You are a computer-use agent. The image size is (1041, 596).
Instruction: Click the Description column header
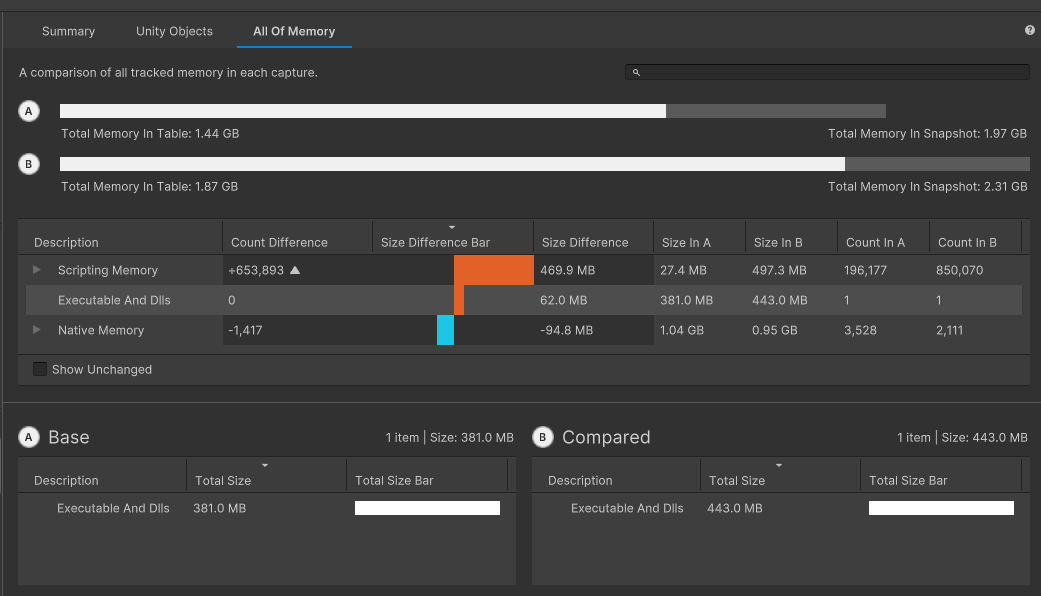65,241
